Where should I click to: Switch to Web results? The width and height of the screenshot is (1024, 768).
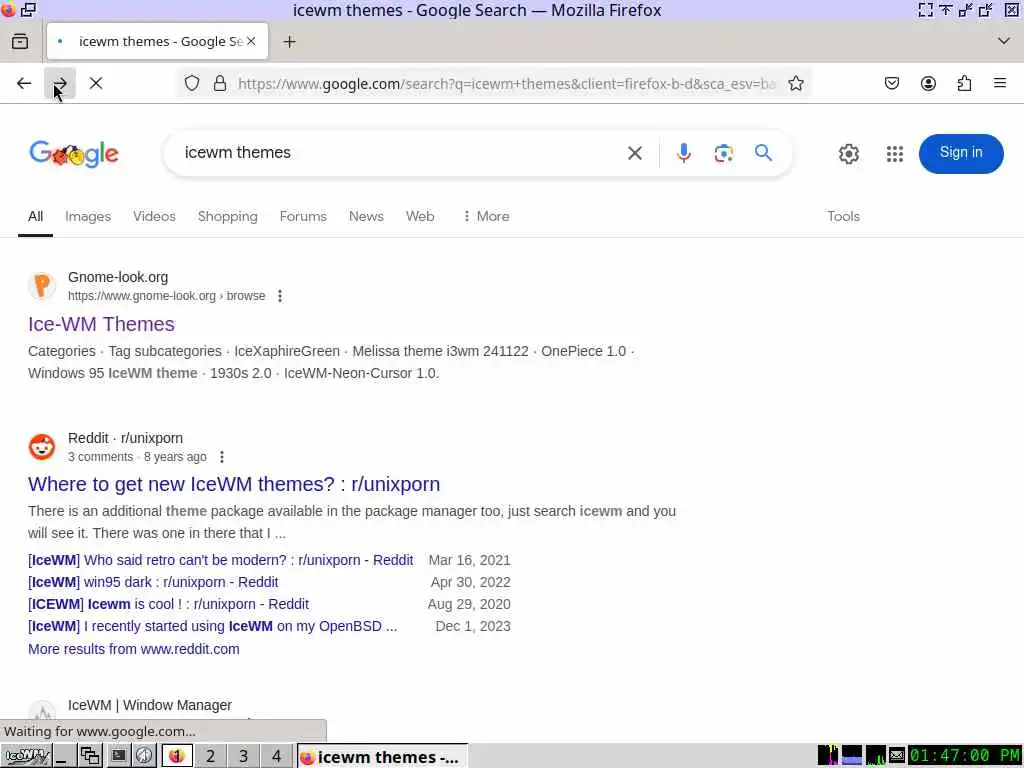pyautogui.click(x=420, y=216)
